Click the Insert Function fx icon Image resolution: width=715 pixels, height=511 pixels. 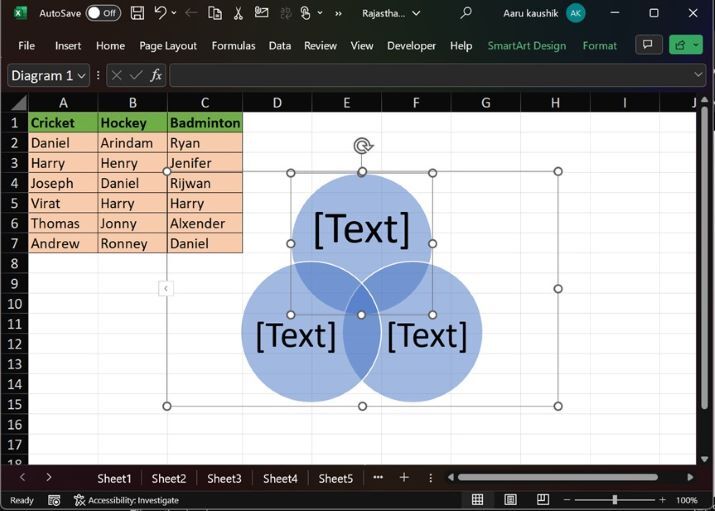156,75
